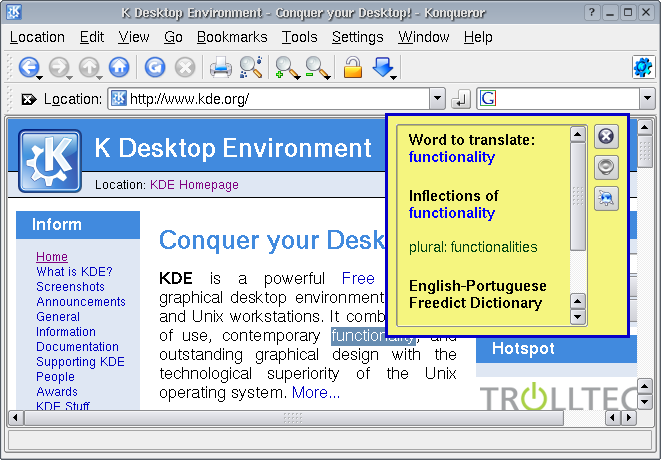The image size is (661, 460).
Task: Play pronunciation with the speaker icon
Action: pos(606,167)
